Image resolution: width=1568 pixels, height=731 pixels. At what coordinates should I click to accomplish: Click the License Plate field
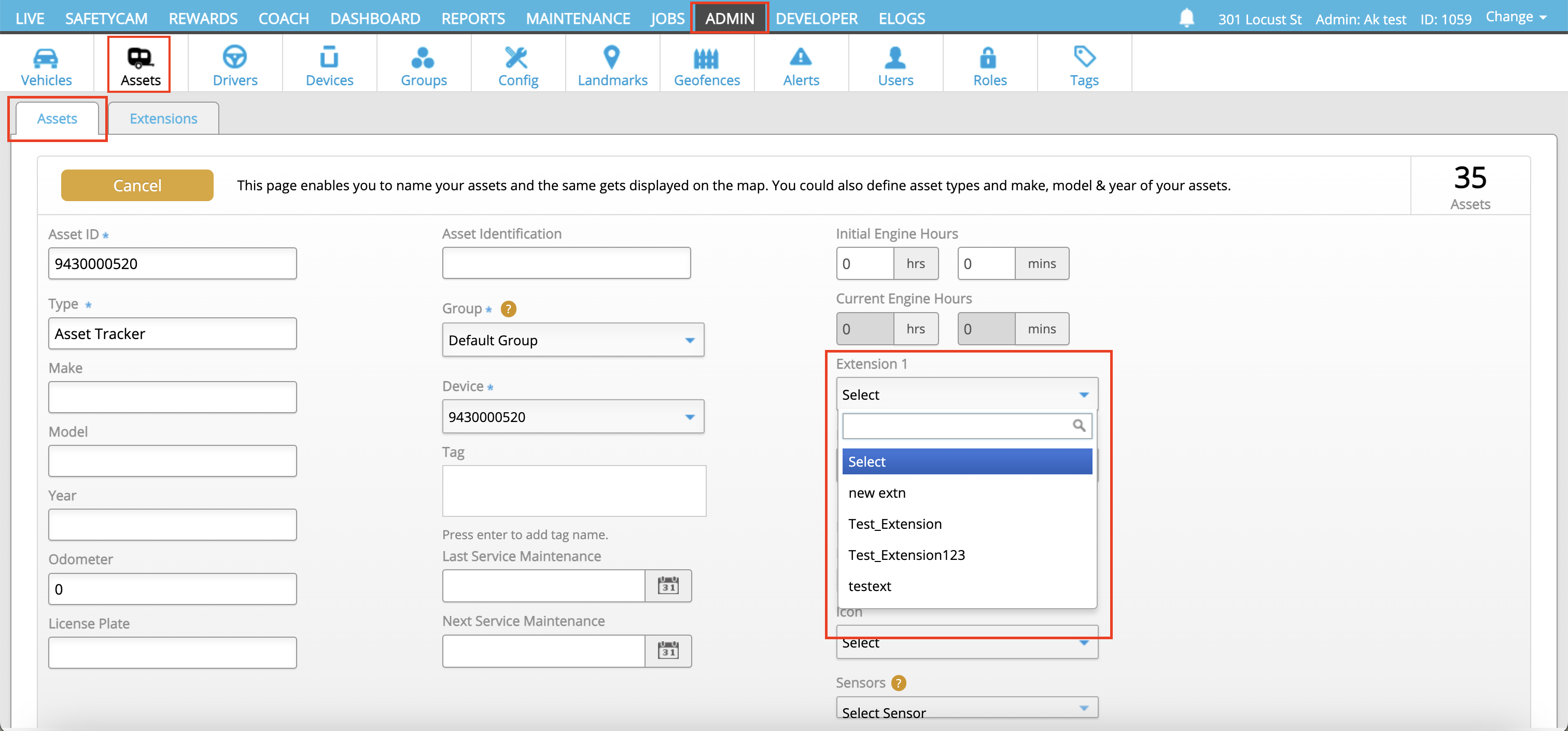tap(172, 653)
